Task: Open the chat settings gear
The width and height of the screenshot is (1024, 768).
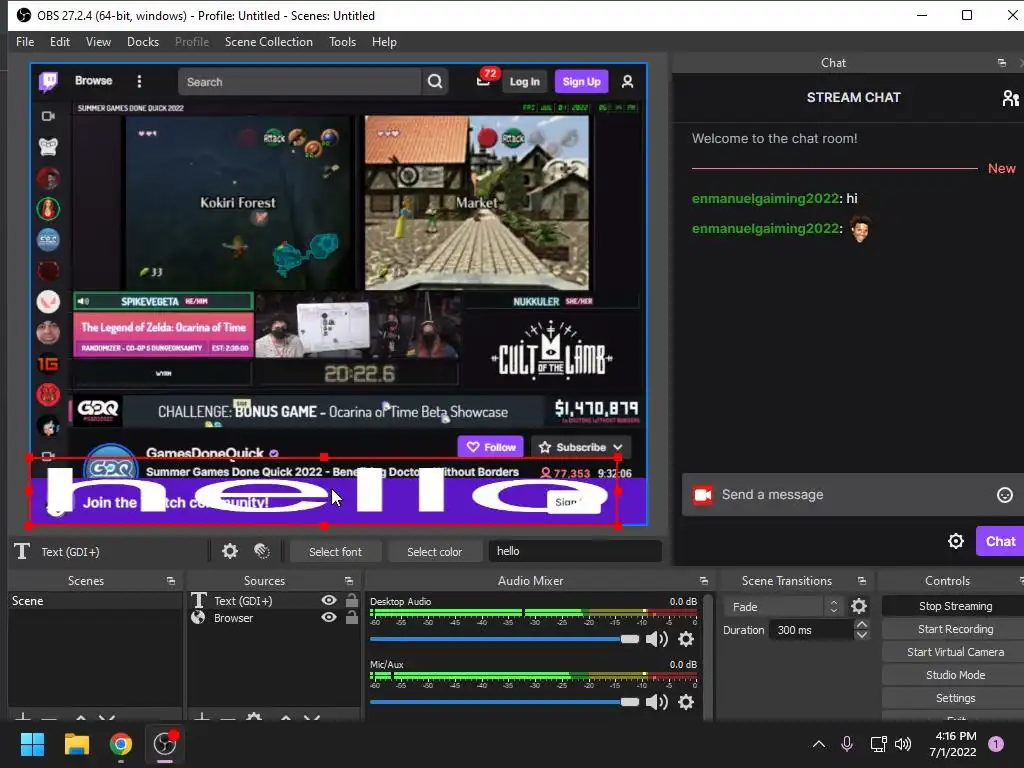Action: pyautogui.click(x=955, y=541)
